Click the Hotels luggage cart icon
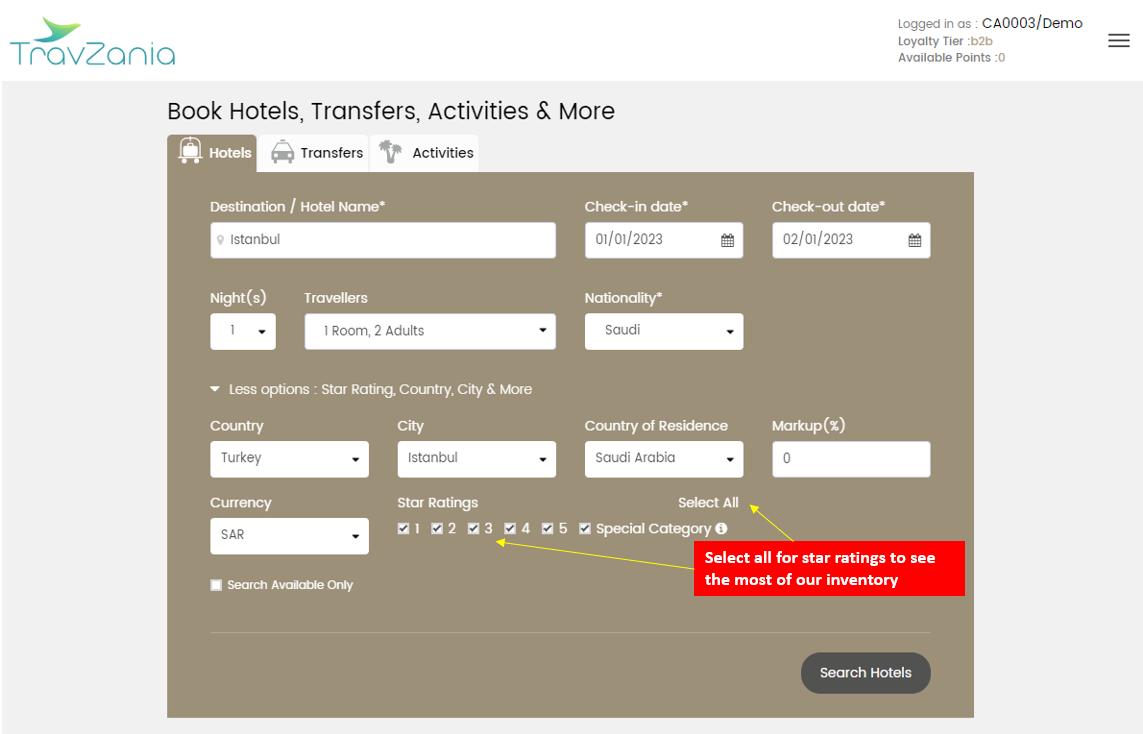This screenshot has height=734, width=1143. tap(190, 152)
